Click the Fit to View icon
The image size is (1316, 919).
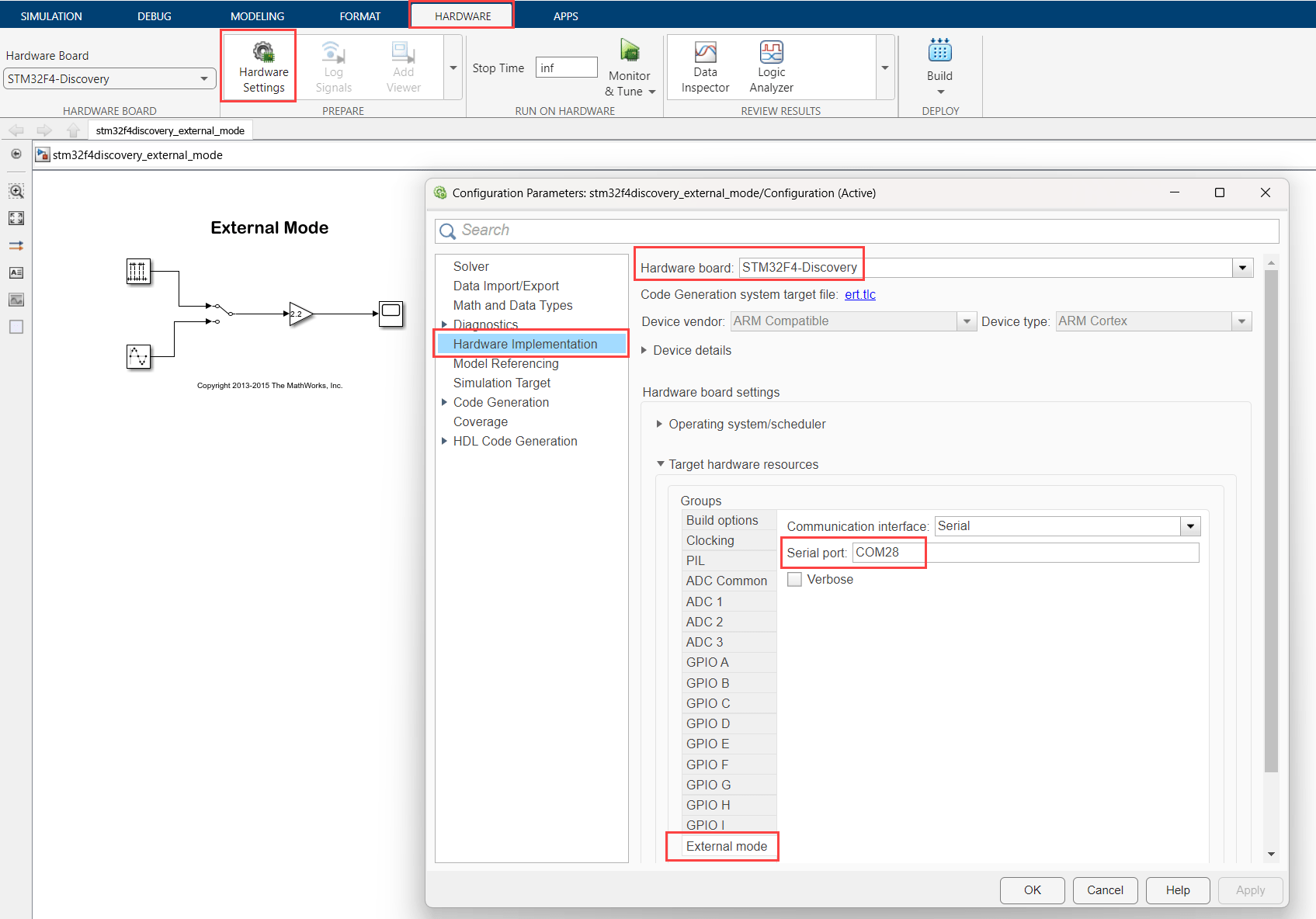pos(16,218)
